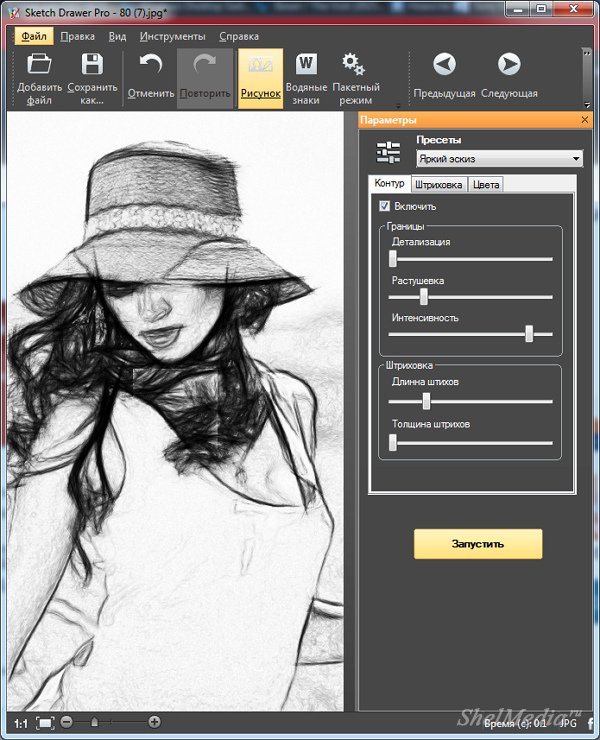The height and width of the screenshot is (740, 600).
Task: Open the Файл menu
Action: tap(34, 36)
